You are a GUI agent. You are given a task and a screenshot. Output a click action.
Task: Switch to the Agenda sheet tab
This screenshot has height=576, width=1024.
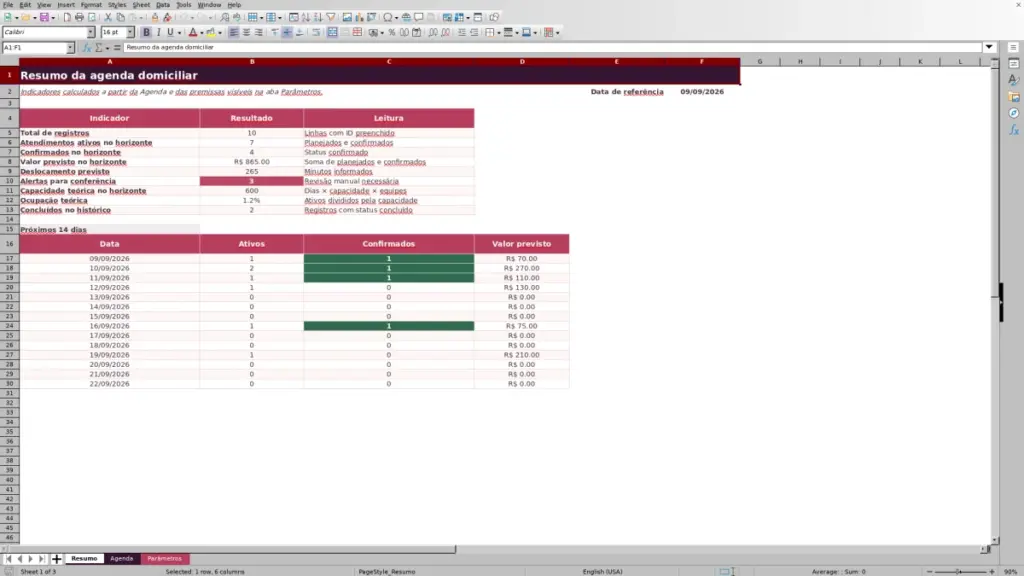(121, 559)
